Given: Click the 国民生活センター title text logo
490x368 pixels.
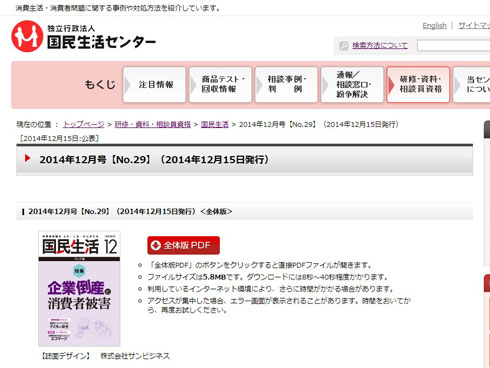Looking at the screenshot, I should point(101,42).
